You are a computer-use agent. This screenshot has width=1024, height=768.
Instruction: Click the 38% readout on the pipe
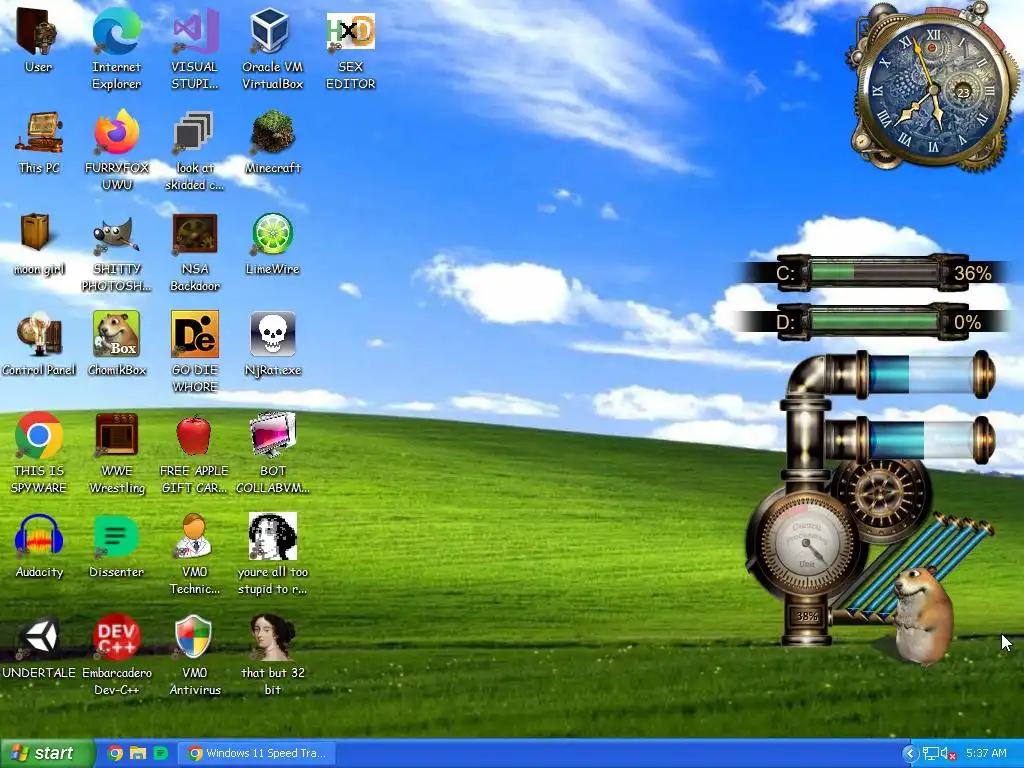click(x=807, y=616)
